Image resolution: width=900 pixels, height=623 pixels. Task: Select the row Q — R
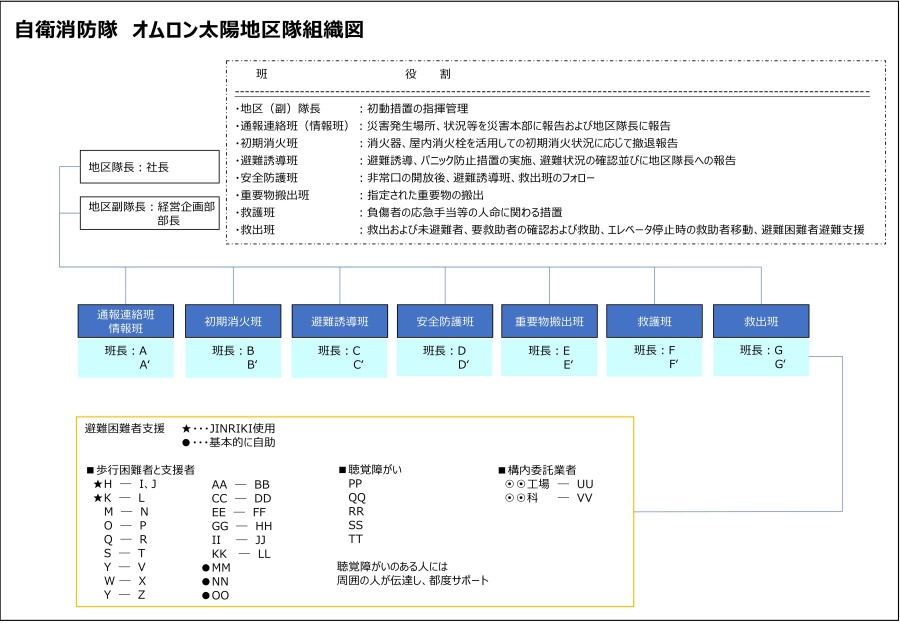coord(126,539)
